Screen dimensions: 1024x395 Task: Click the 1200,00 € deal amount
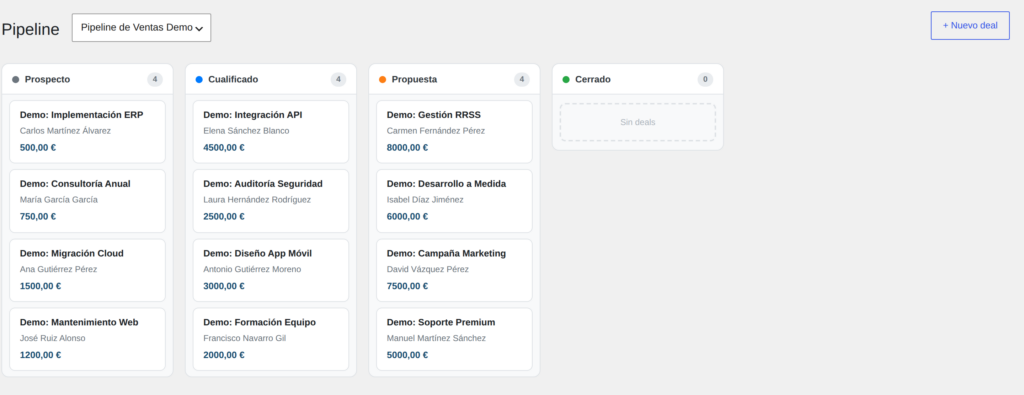40,355
